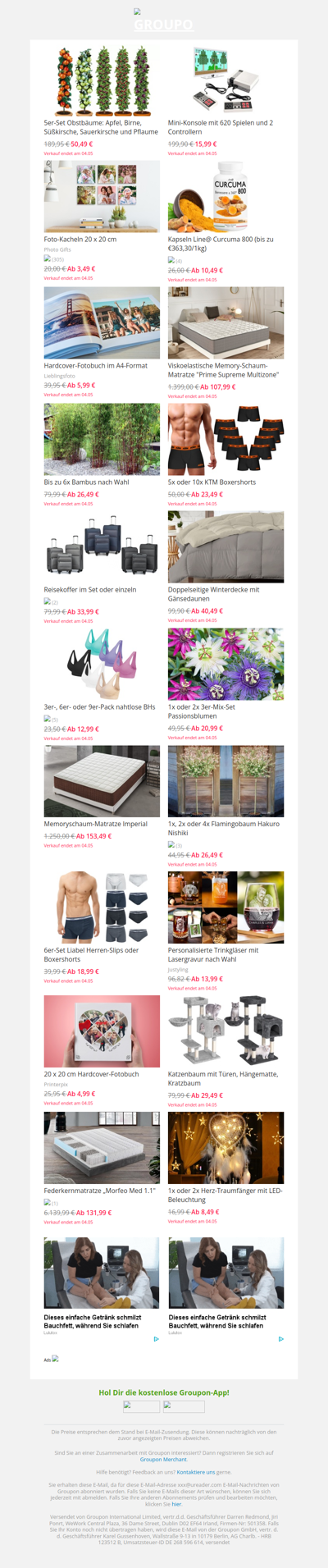Click the AdChoices icon on right ad
Viewport: 328px width, 1568px height.
pyautogui.click(x=280, y=1339)
